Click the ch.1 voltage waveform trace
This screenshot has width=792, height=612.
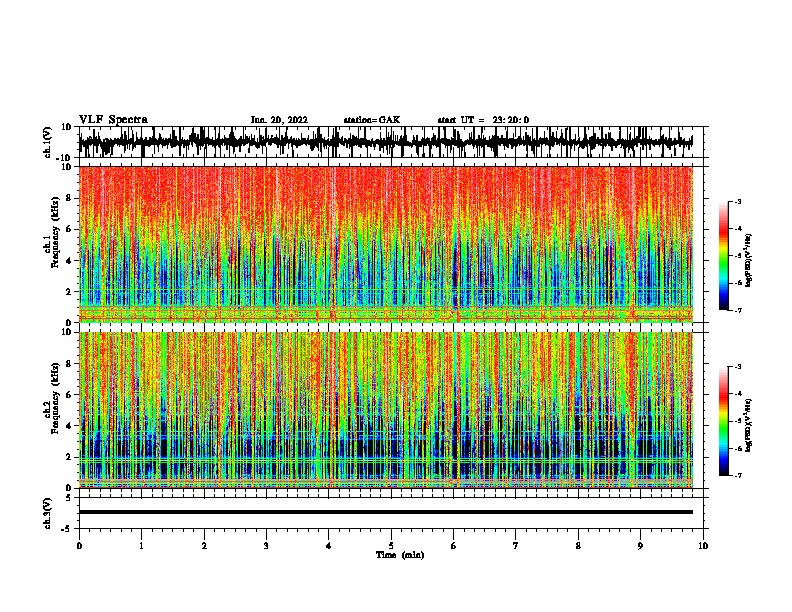pos(386,142)
